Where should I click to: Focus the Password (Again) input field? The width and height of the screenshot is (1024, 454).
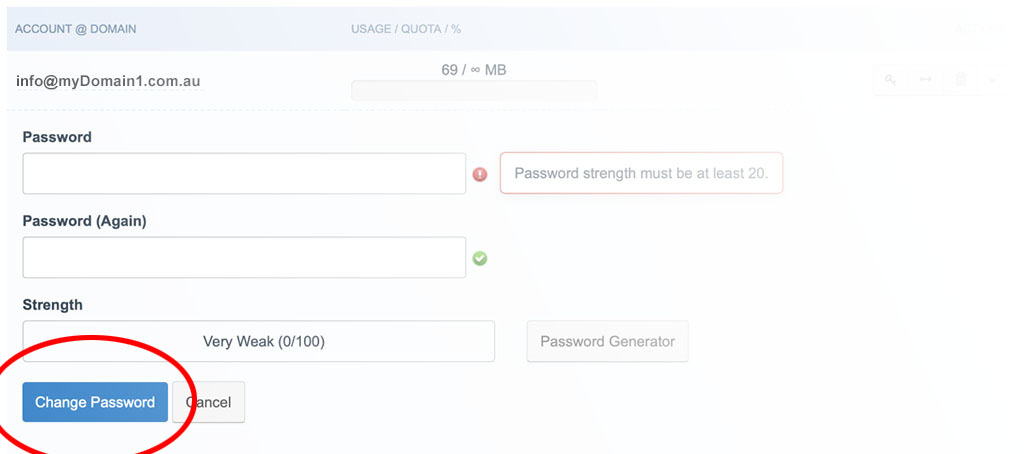coord(244,257)
